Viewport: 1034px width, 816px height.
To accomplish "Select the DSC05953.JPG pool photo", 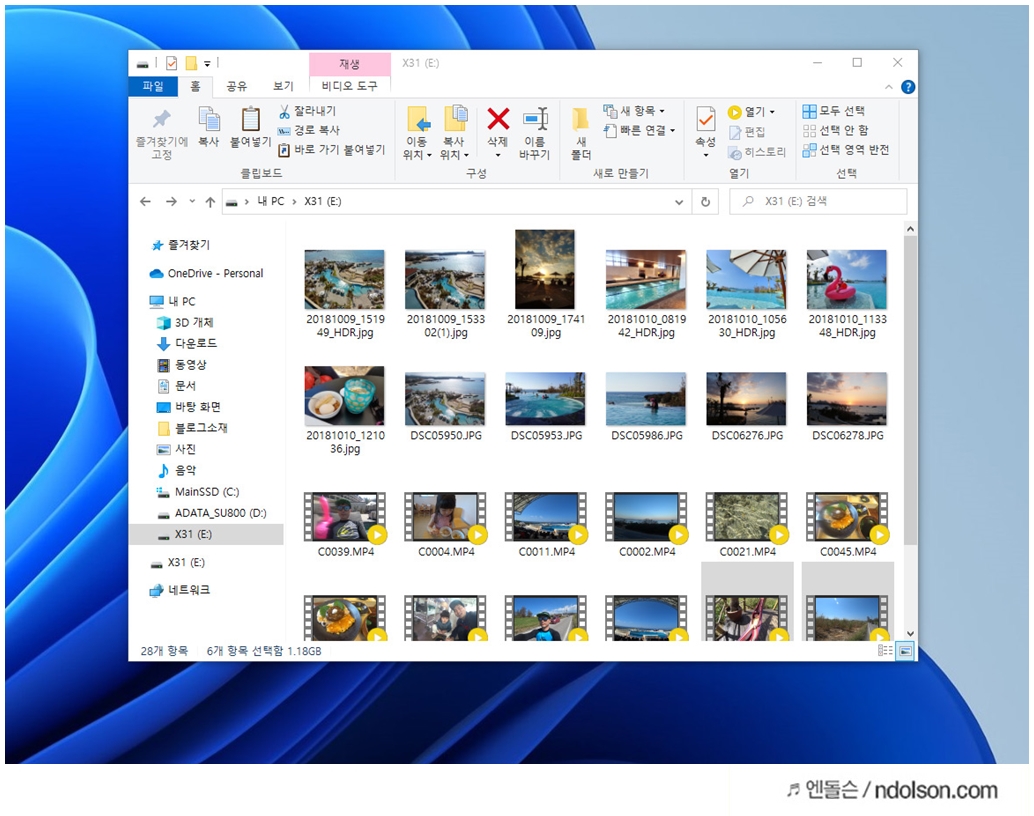I will click(545, 399).
